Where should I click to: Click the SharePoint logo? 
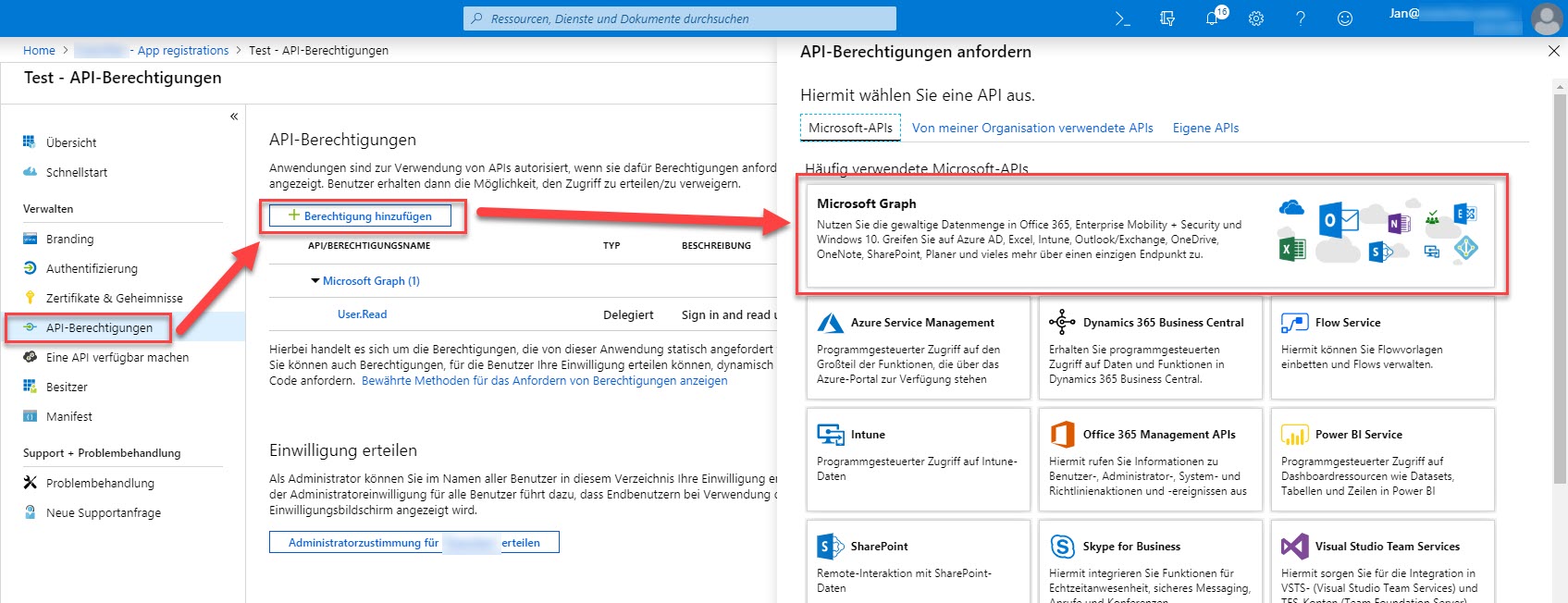click(830, 547)
